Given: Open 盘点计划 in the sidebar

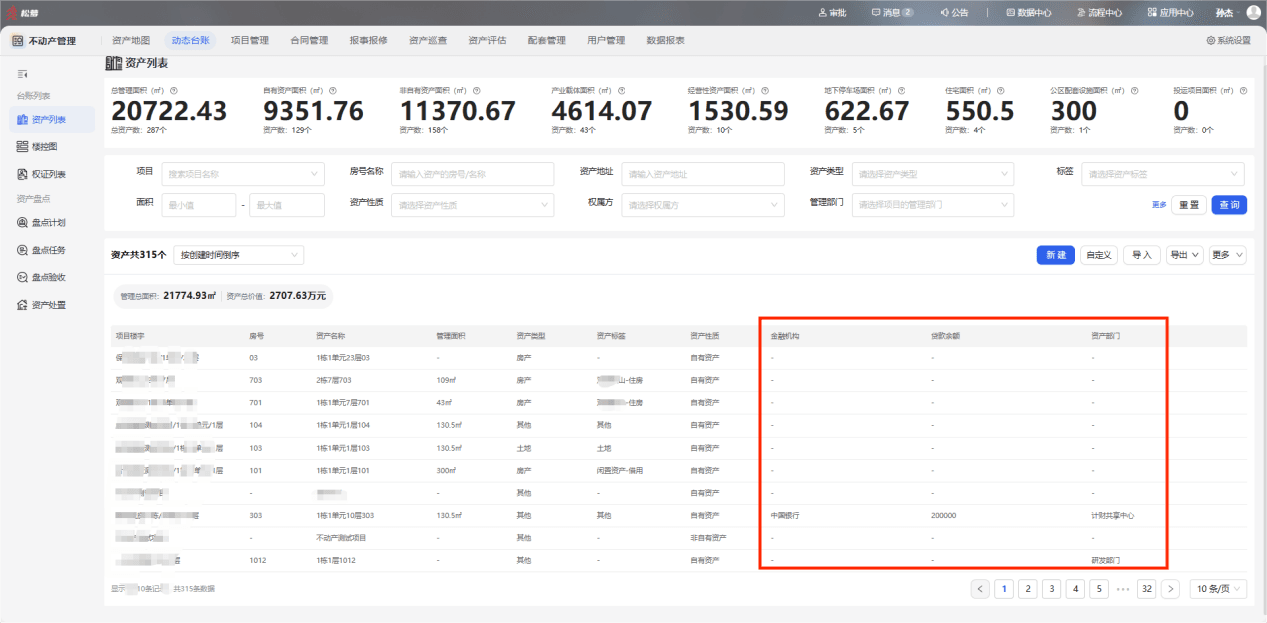Looking at the screenshot, I should (41, 223).
